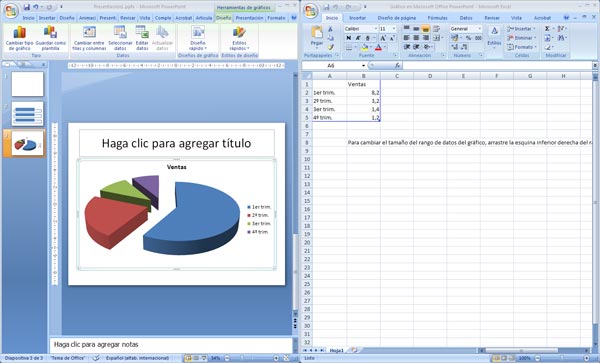Image resolution: width=600 pixels, height=363 pixels.
Task: Apply the 000 thousands separator style
Action: click(x=478, y=38)
